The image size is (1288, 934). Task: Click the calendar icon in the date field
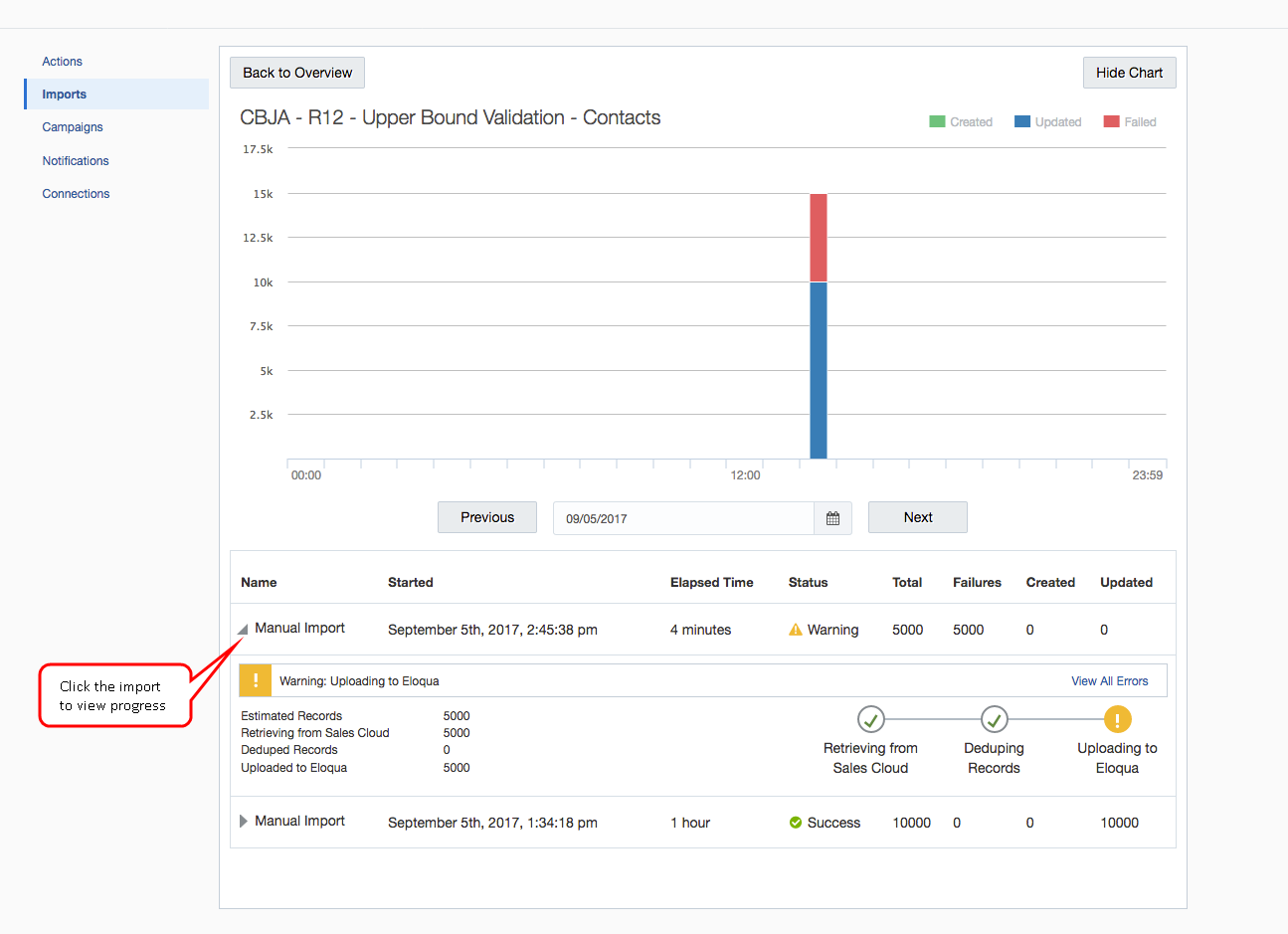832,517
